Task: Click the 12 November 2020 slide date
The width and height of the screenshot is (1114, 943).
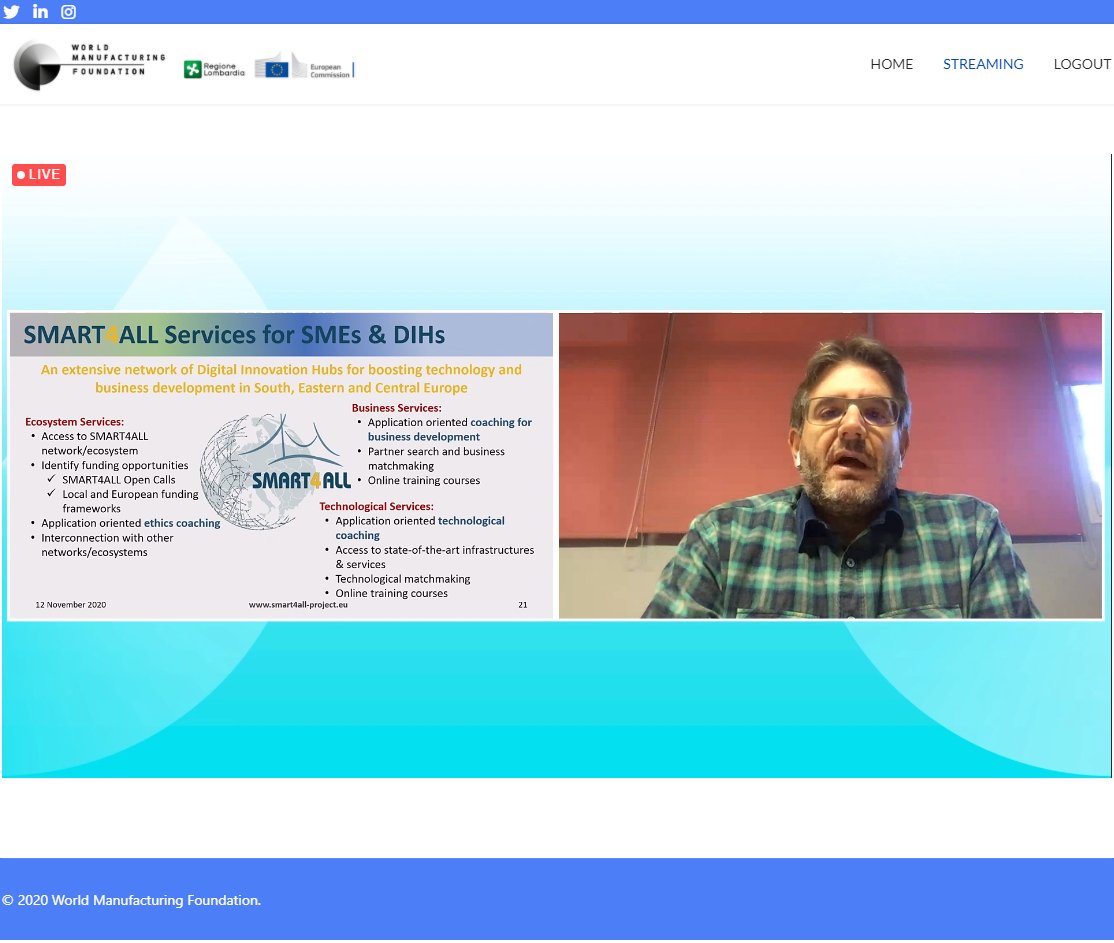Action: click(x=71, y=605)
